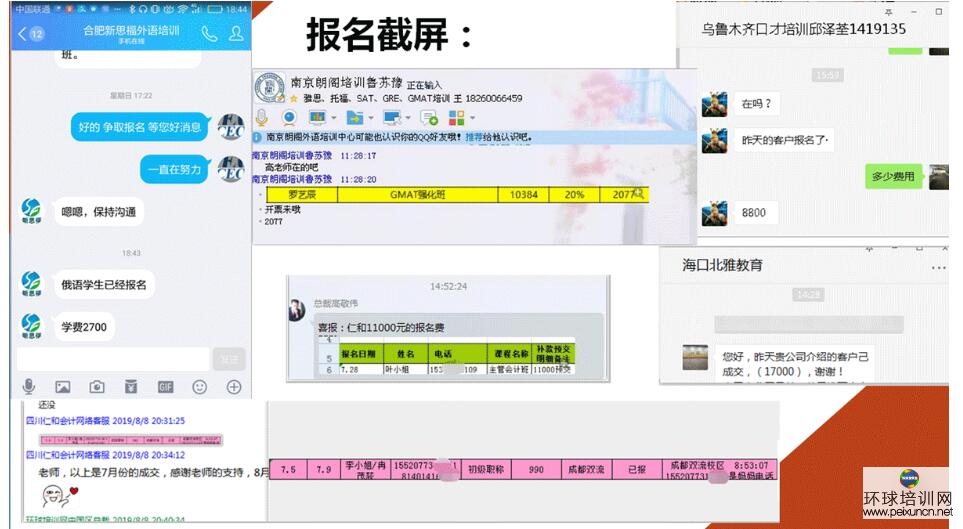Click the 嗯嗯，保持沟通 message bubble
Screen dimensions: 963x529
coord(98,212)
